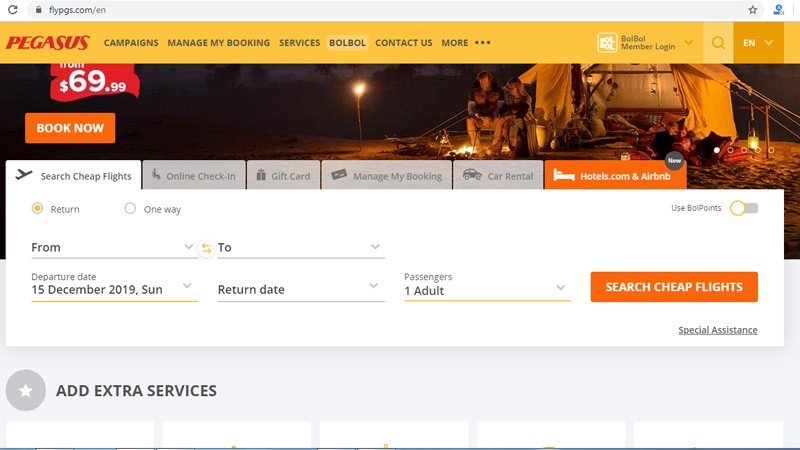The width and height of the screenshot is (800, 450).
Task: Reload the page with the browser refresh icon
Action: (13, 10)
